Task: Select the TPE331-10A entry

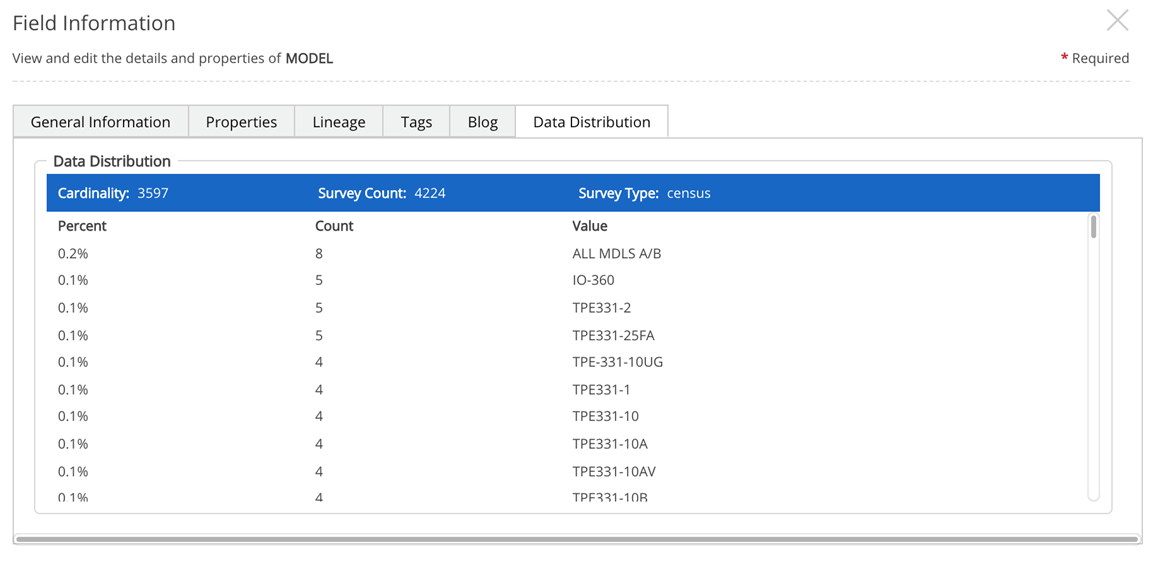Action: click(x=609, y=444)
